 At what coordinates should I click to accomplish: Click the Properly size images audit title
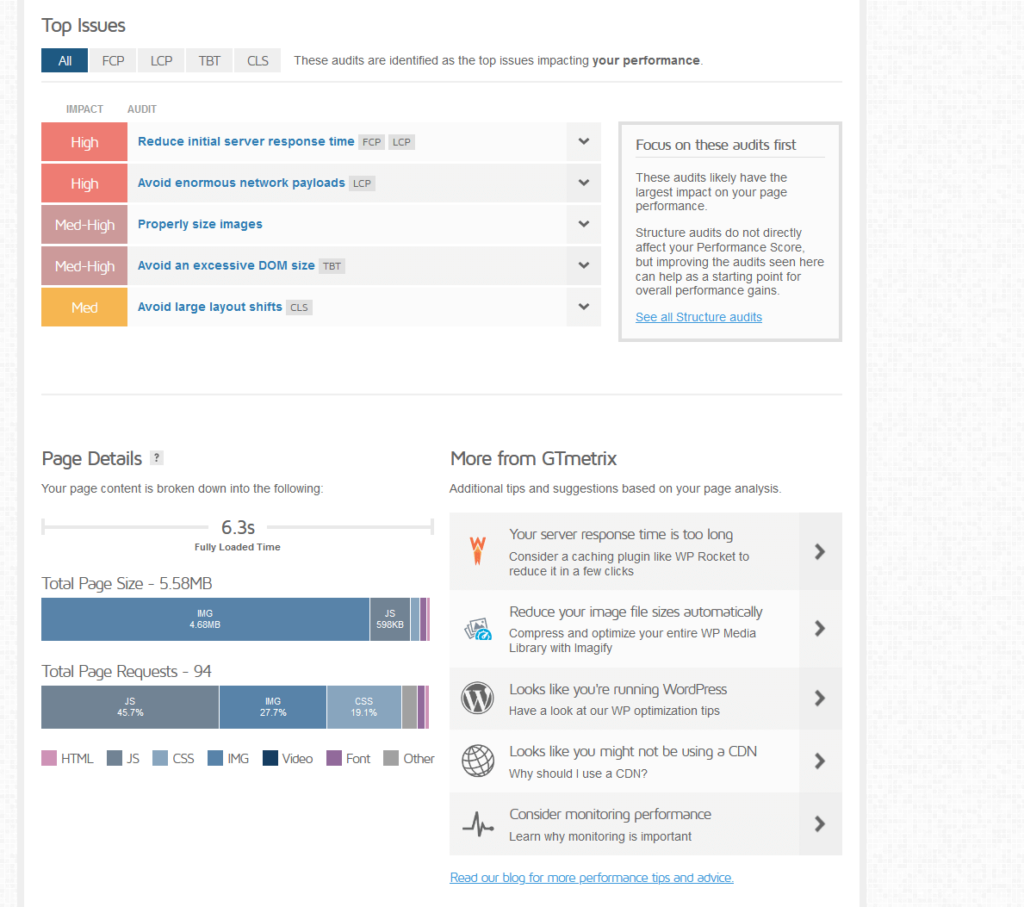(x=200, y=225)
